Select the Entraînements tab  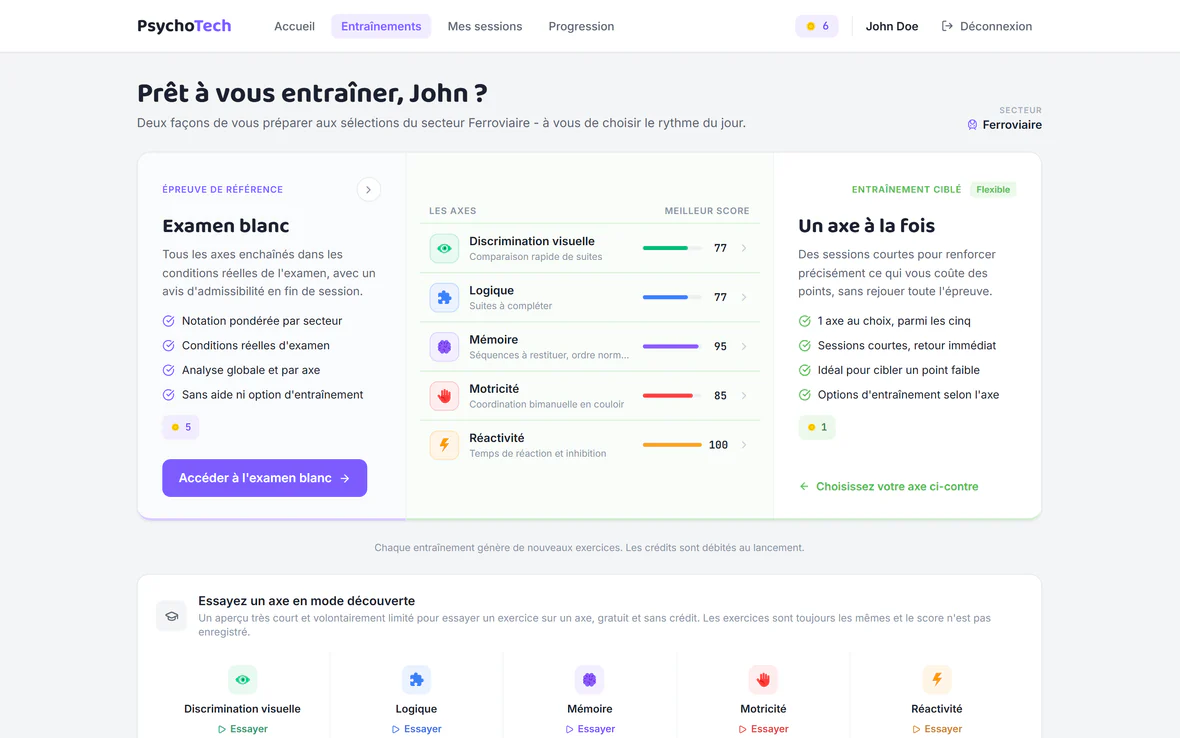(381, 26)
